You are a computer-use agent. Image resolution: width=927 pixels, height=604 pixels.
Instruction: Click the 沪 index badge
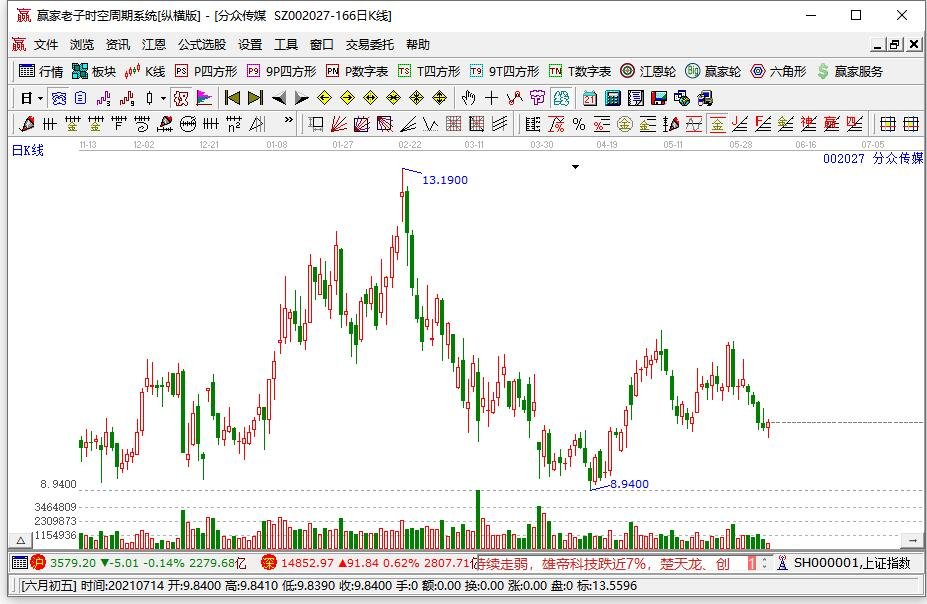click(x=38, y=563)
